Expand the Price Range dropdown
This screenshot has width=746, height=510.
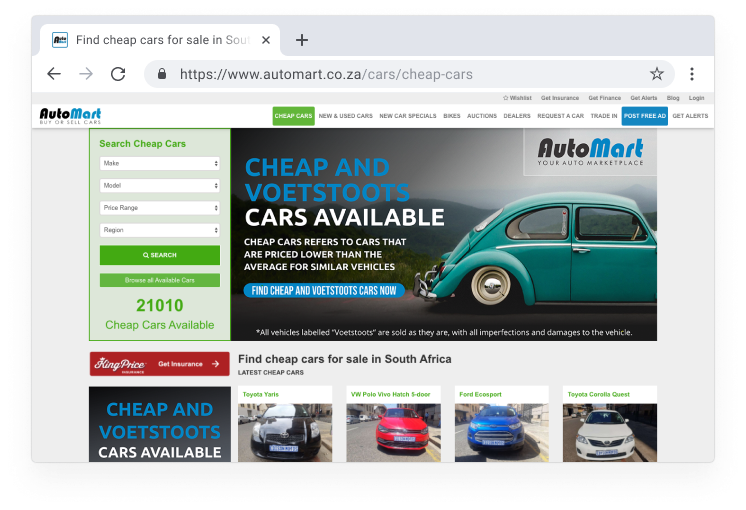[x=160, y=208]
